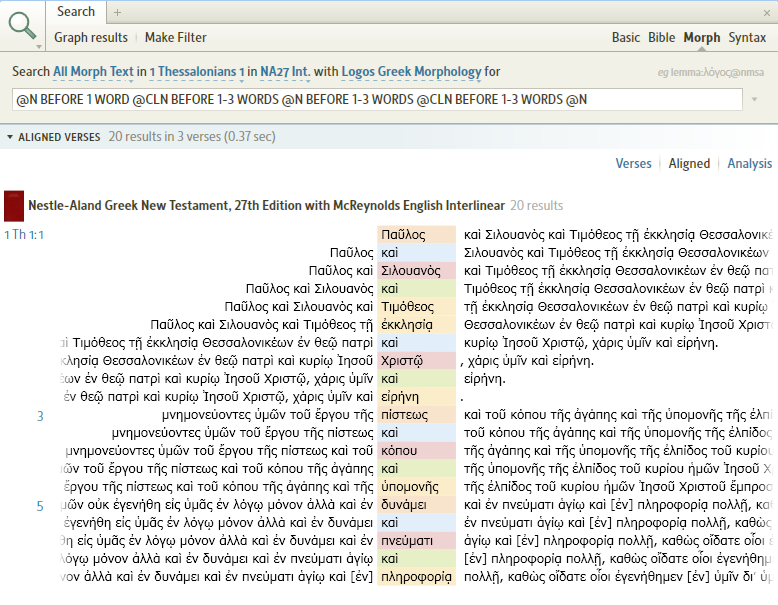Open Graph results
Viewport: 778px width, 605px height.
pyautogui.click(x=91, y=37)
